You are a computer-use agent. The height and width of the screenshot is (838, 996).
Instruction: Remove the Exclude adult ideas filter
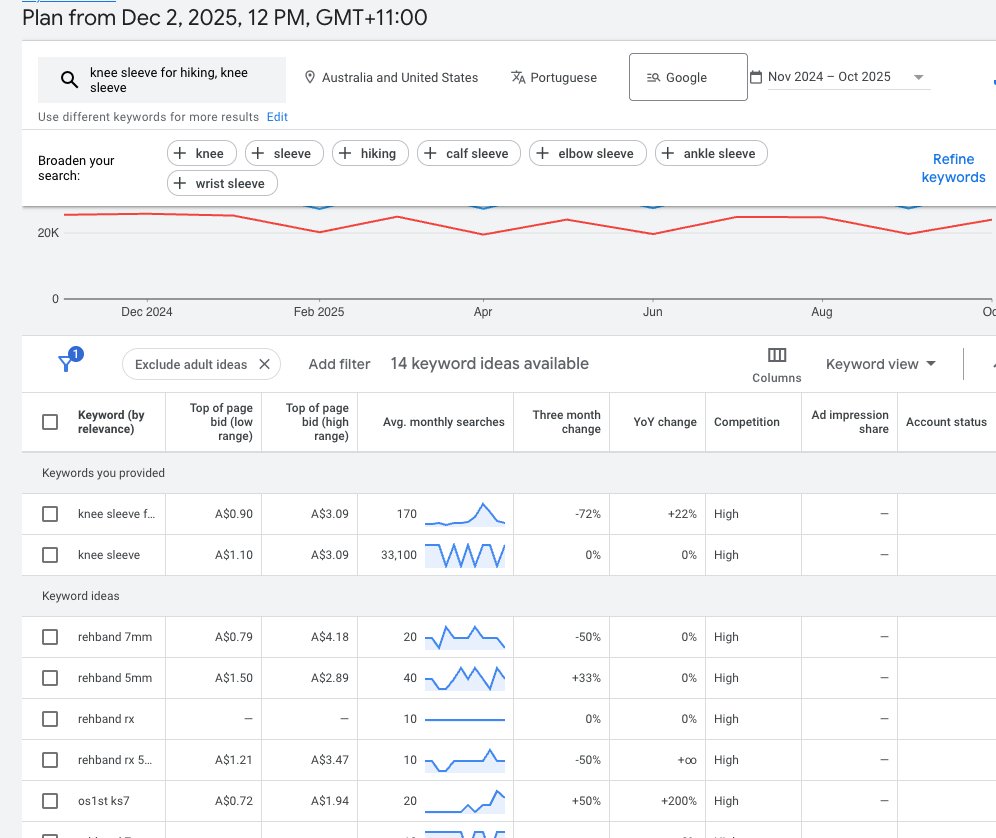tap(265, 364)
